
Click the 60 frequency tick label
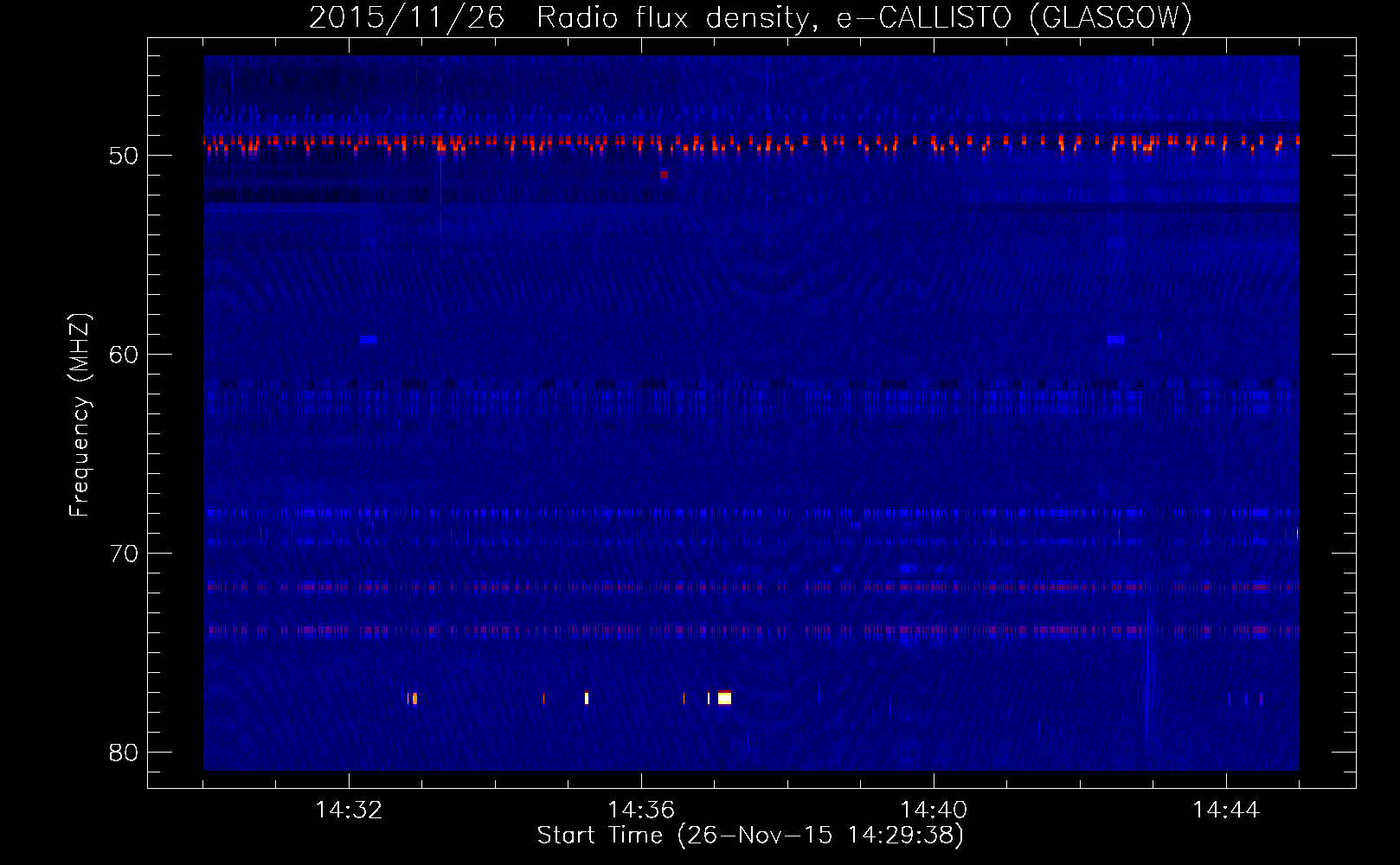pos(125,355)
